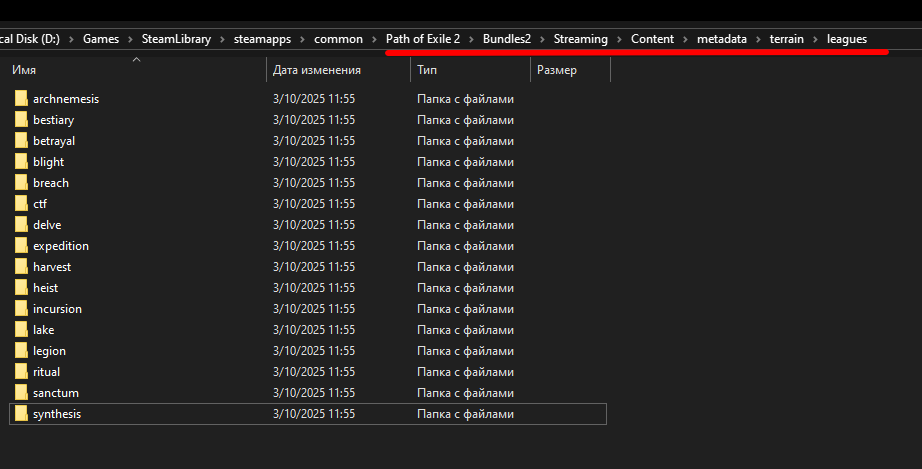Expand the chevron after Bundles2

click(543, 39)
